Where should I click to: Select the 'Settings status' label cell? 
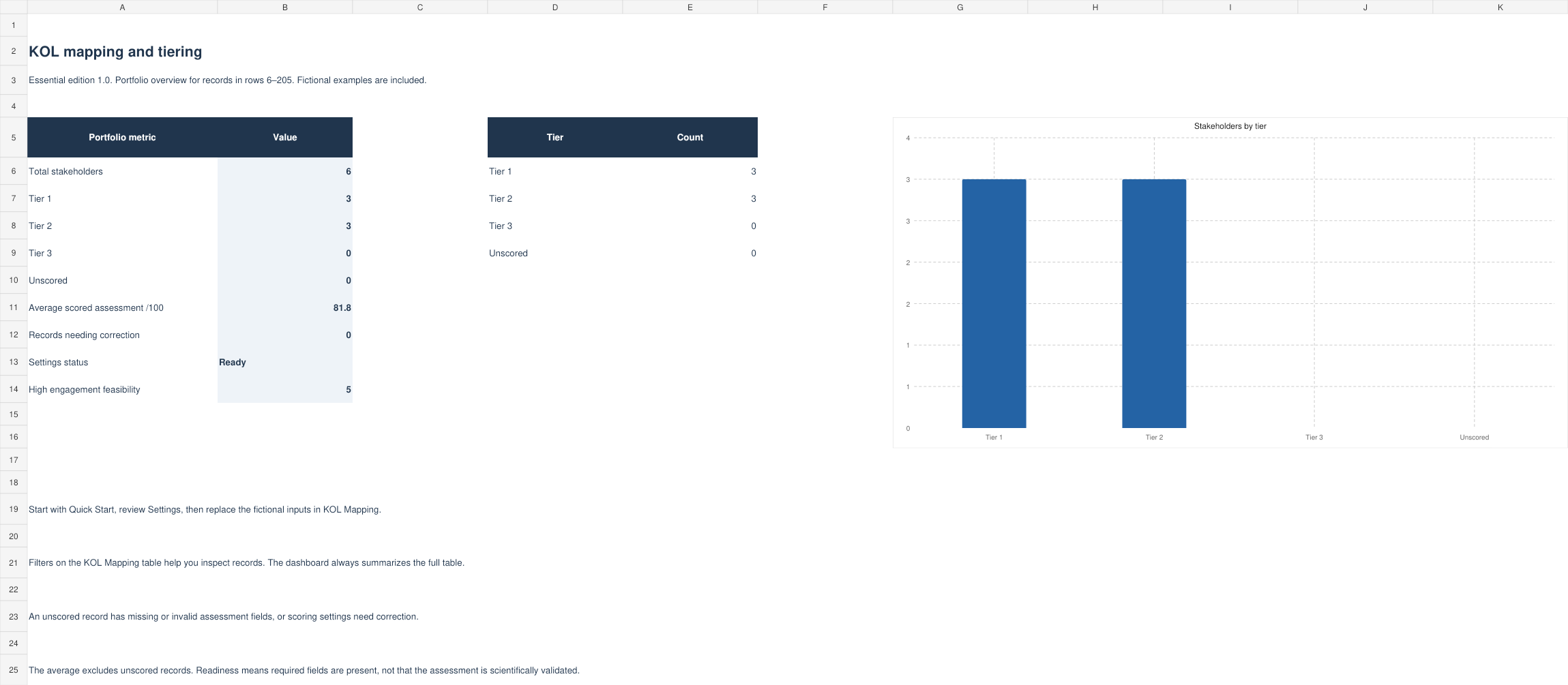122,362
